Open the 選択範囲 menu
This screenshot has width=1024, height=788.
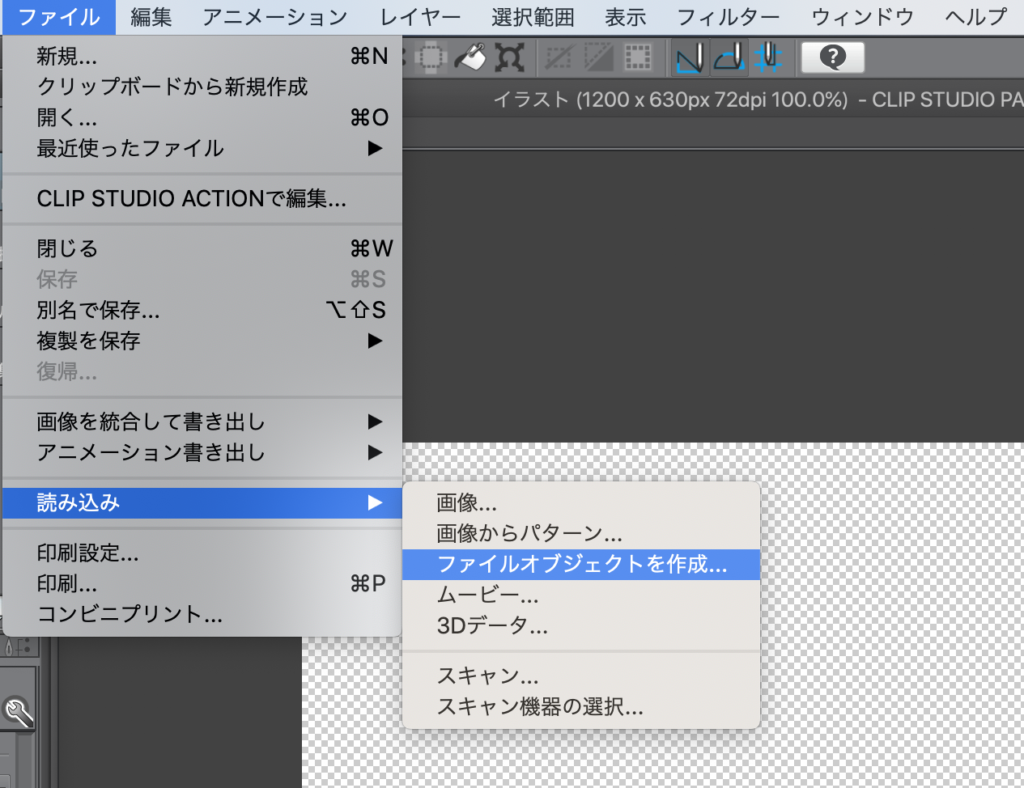point(533,17)
